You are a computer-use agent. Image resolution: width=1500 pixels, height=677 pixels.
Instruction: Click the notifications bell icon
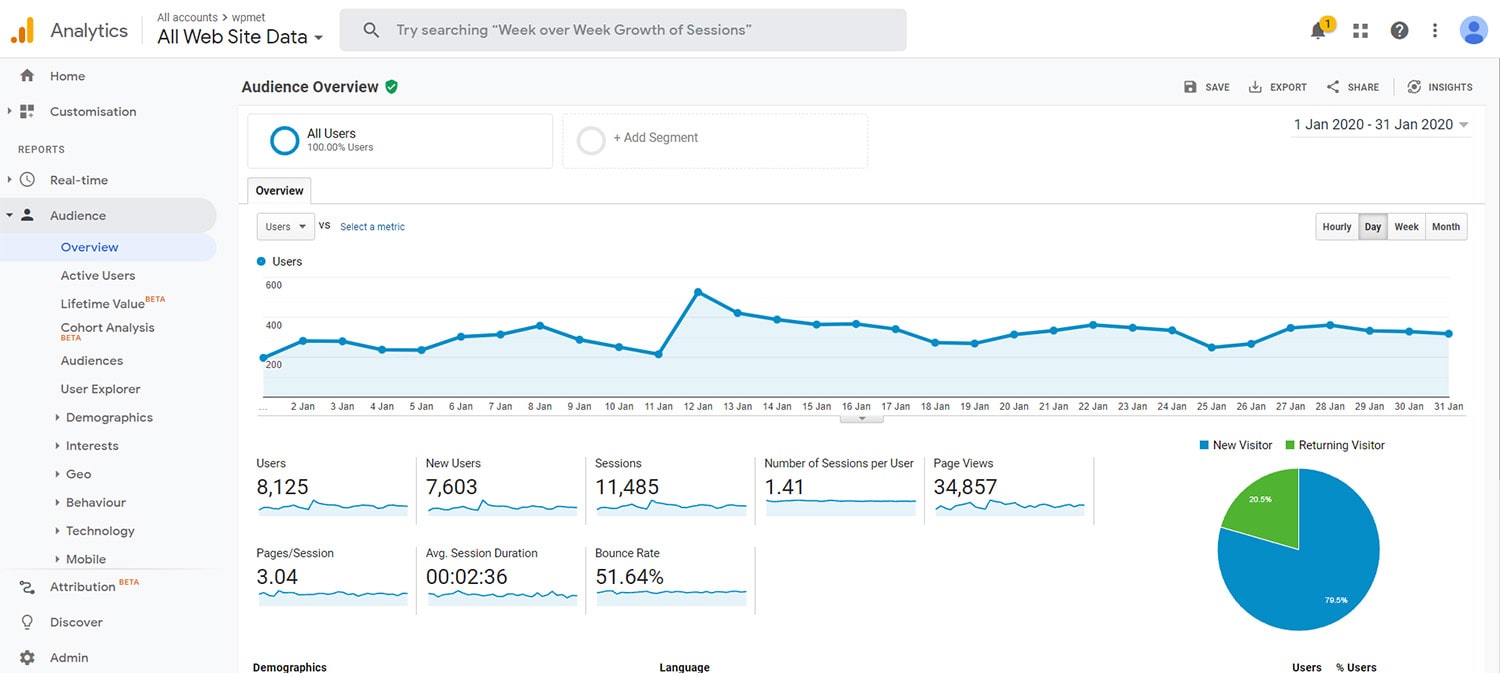coord(1316,30)
